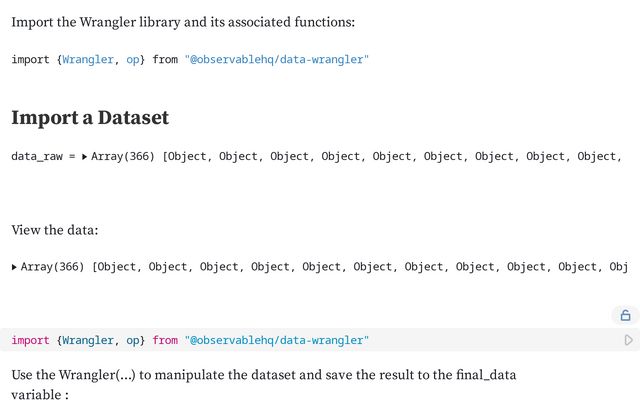This screenshot has height=400, width=640.
Task: Expand the Array(366) under View the data
Action: (14, 267)
